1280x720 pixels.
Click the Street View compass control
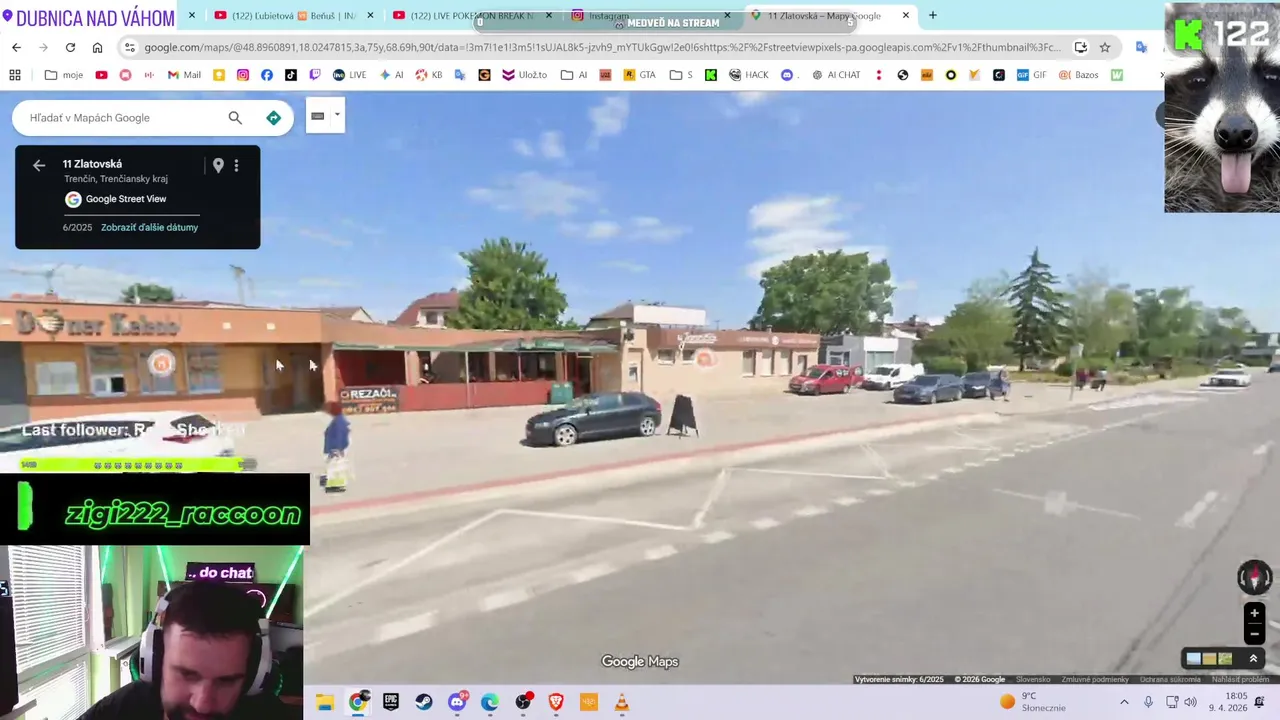tap(1254, 577)
